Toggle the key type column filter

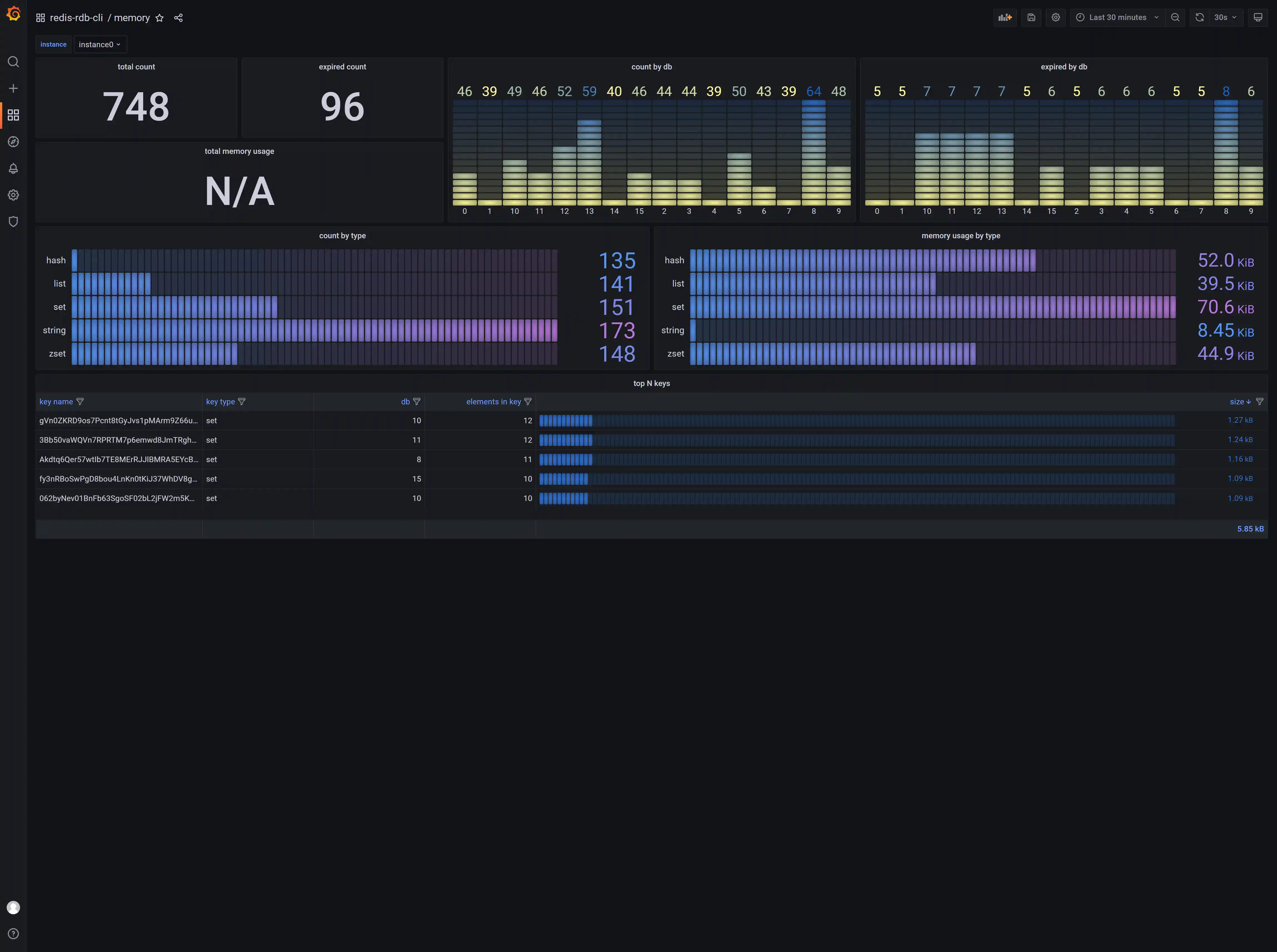[x=242, y=402]
